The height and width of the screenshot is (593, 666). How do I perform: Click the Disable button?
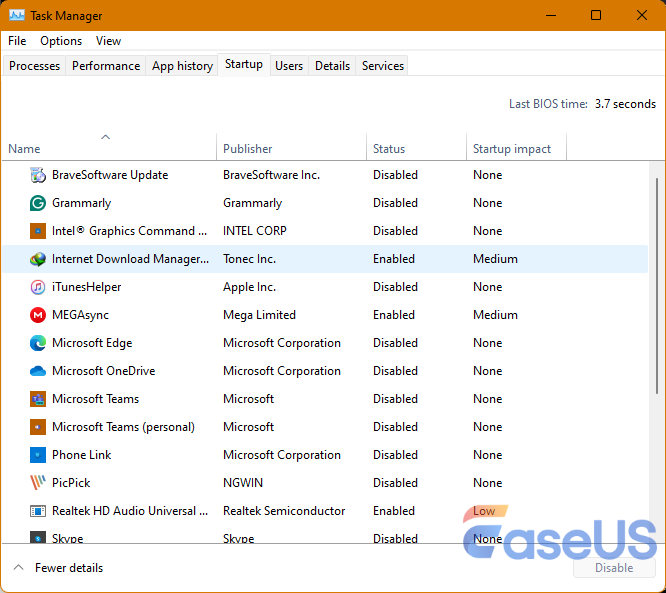(x=614, y=568)
